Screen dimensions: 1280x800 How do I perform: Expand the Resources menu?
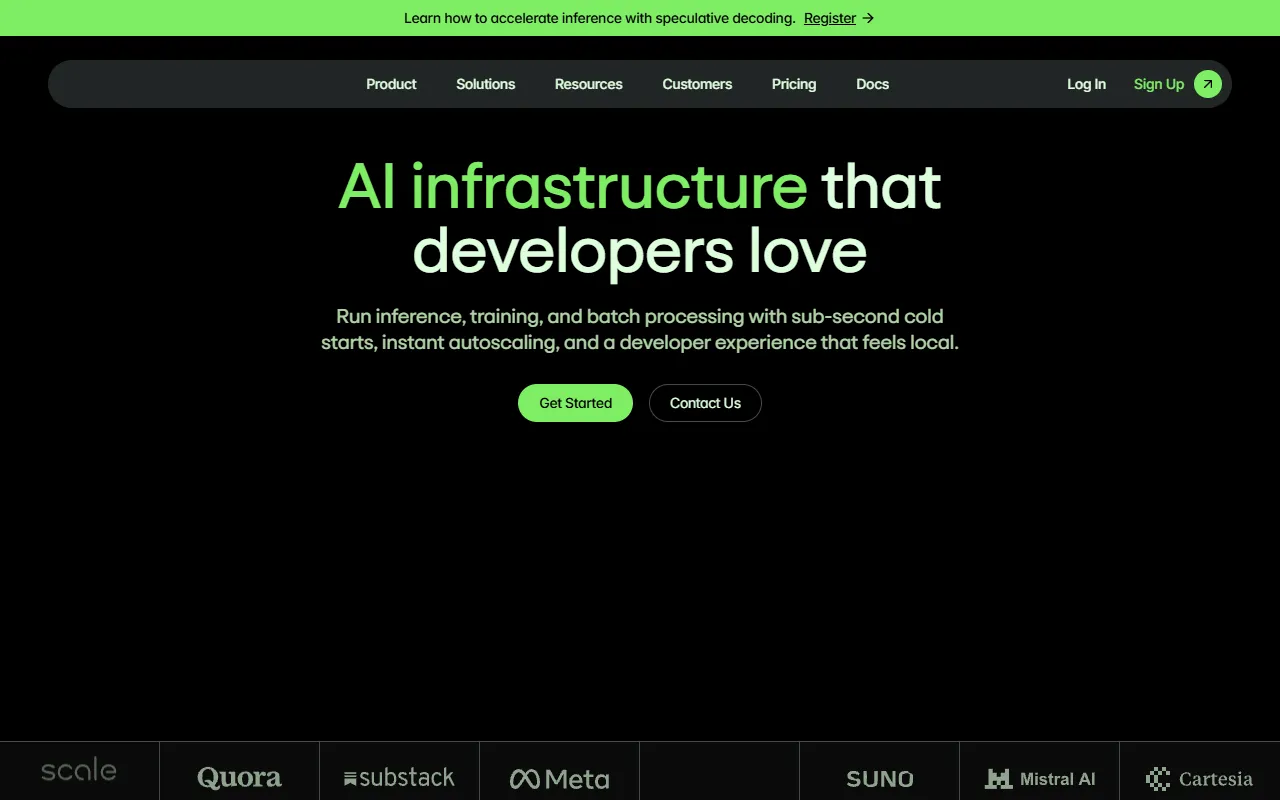(x=588, y=84)
